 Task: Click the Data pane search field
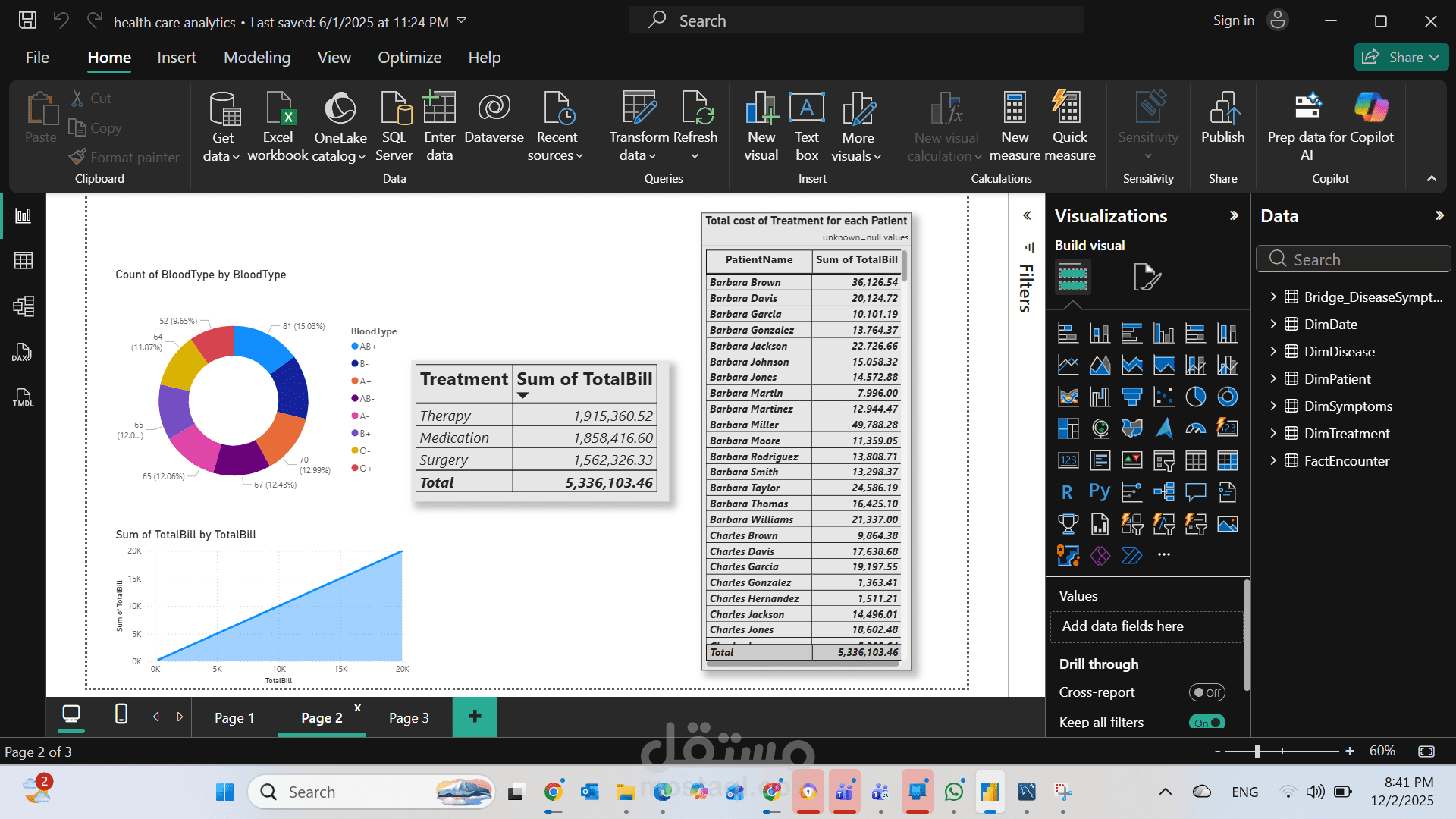click(x=1354, y=259)
